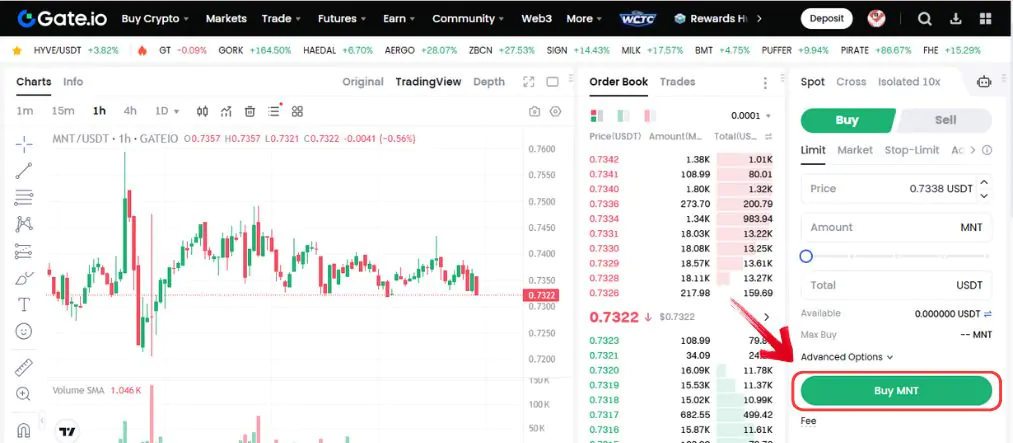Viewport: 1013px width, 443px height.
Task: Open order book three-dot options menu
Action: click(765, 83)
